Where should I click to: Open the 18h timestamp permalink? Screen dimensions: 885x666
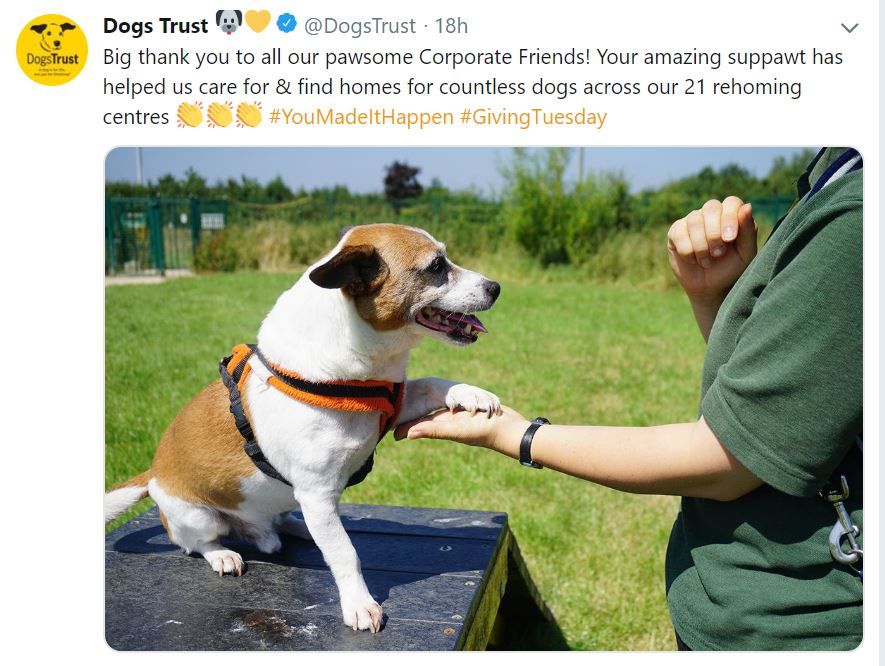click(x=451, y=26)
